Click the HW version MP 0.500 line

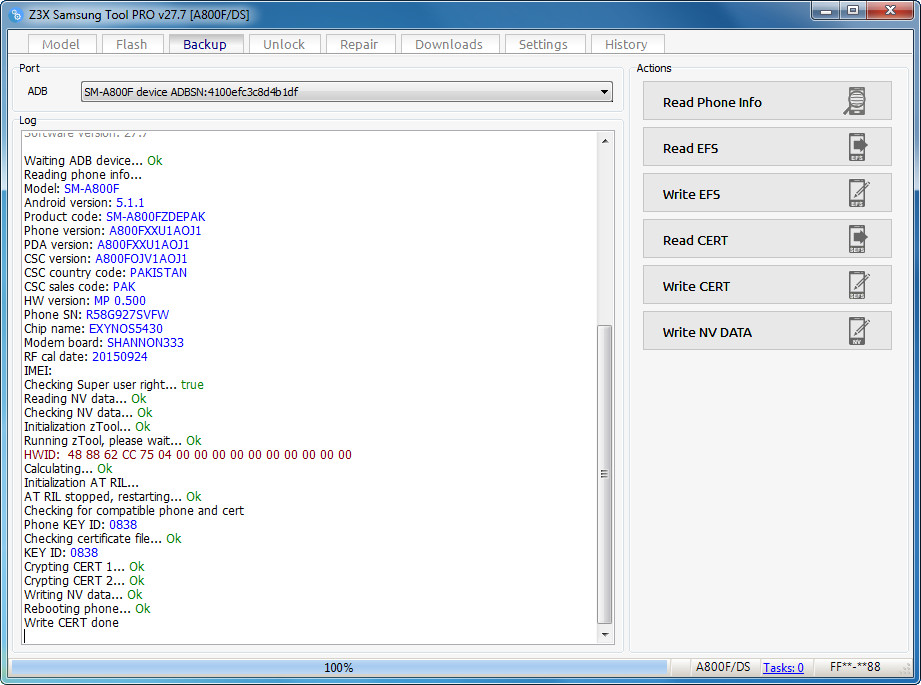pyautogui.click(x=85, y=301)
